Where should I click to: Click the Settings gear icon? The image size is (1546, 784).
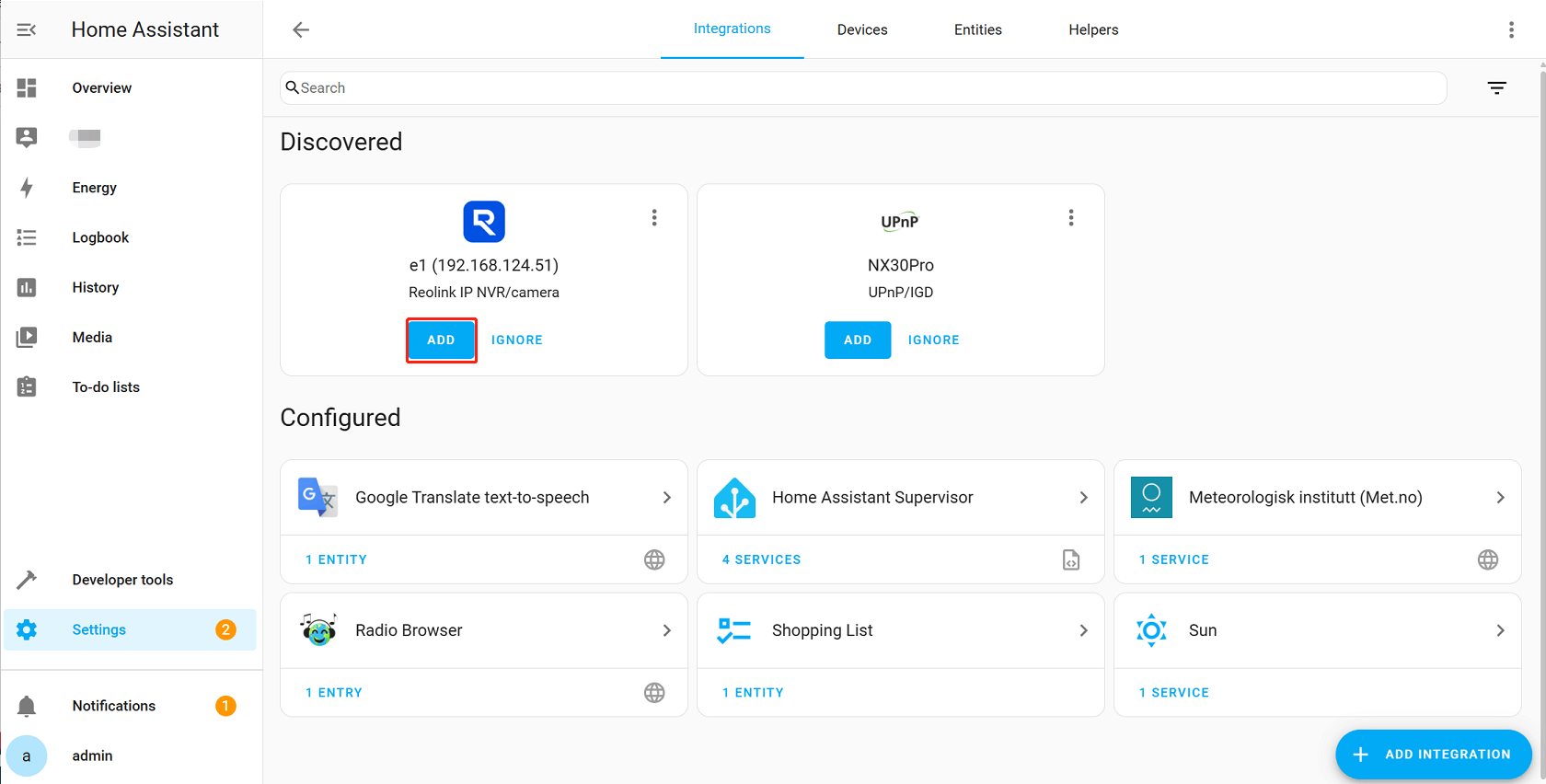tap(27, 629)
